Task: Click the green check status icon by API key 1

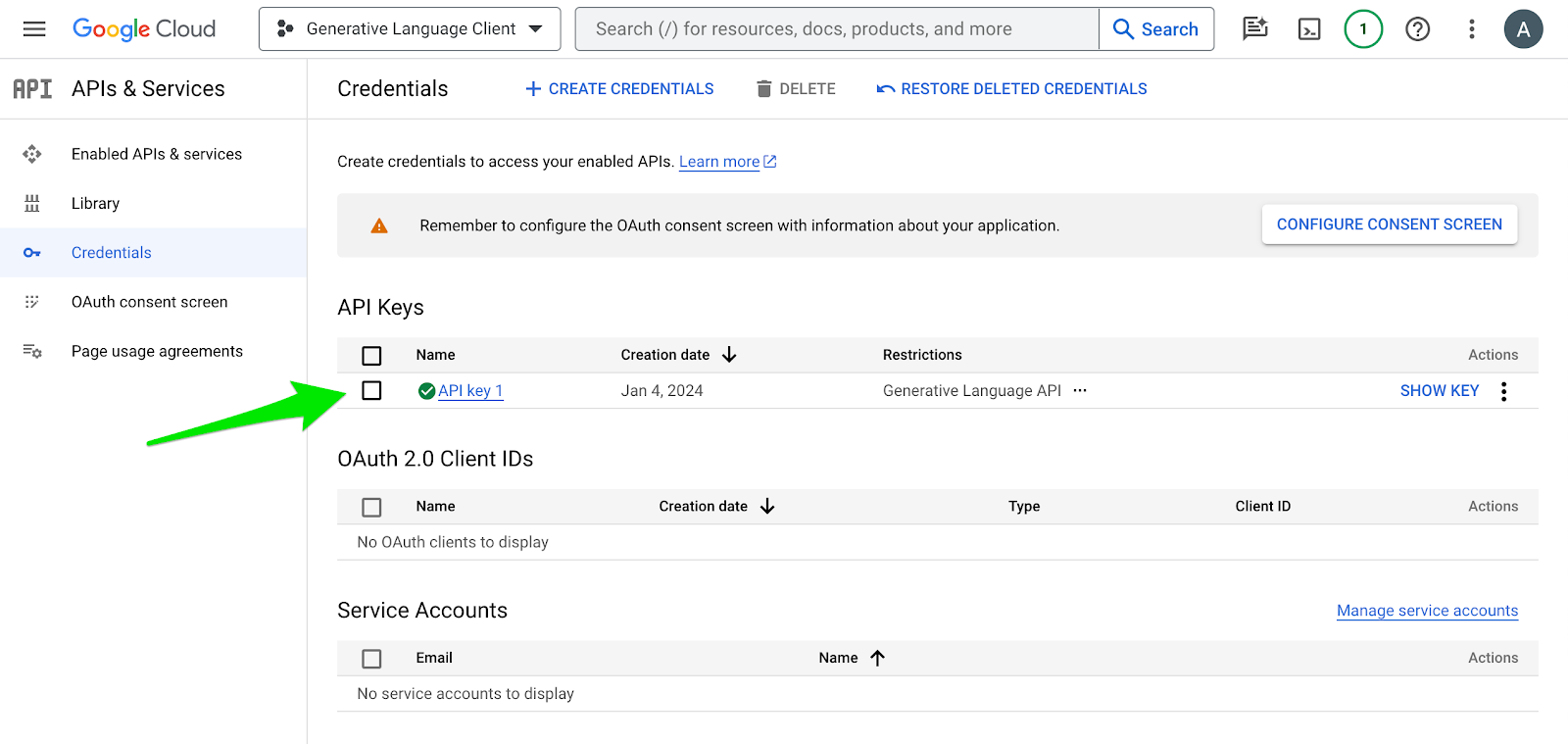Action: tap(426, 391)
